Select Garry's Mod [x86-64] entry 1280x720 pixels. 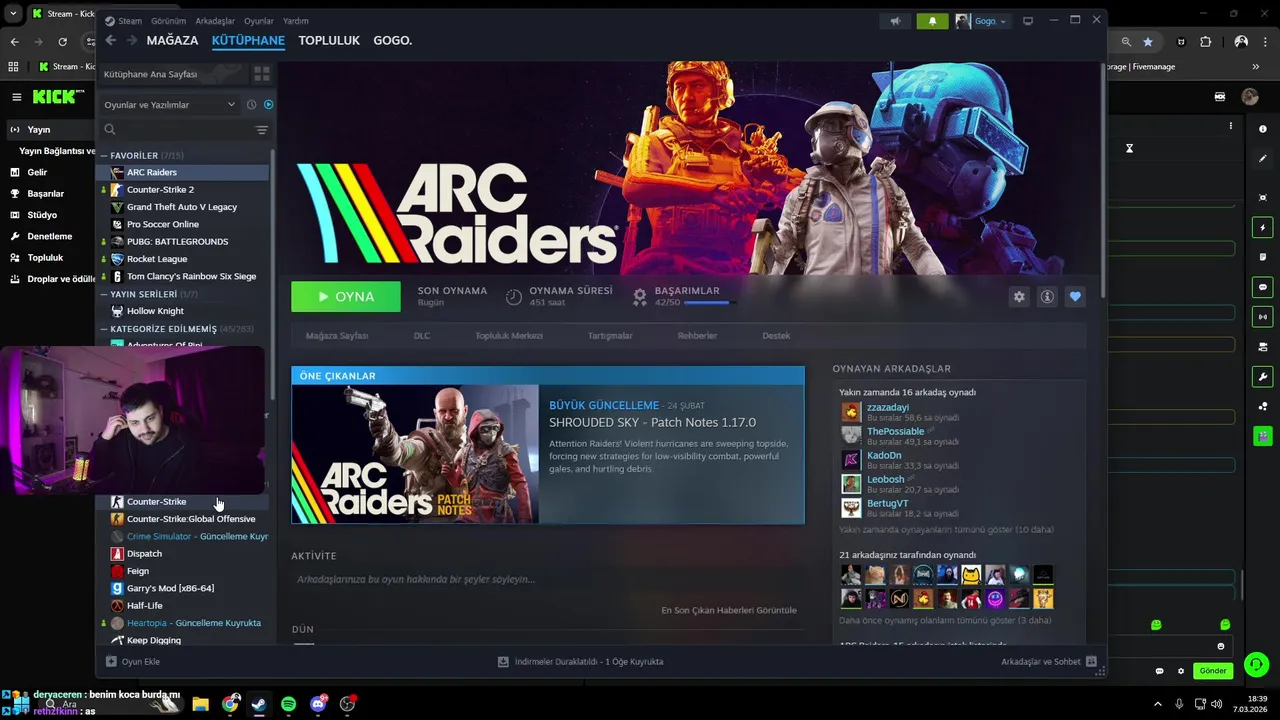tap(183, 588)
